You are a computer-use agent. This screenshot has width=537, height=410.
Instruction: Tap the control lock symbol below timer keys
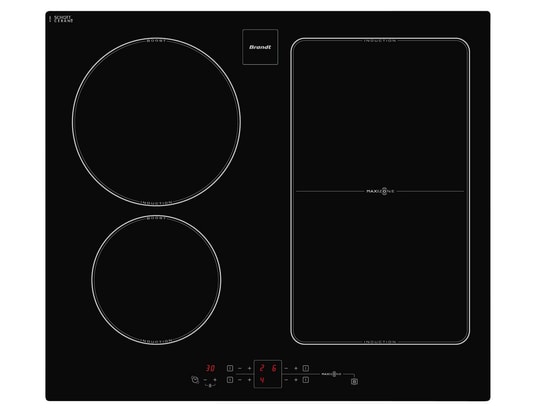point(210,386)
